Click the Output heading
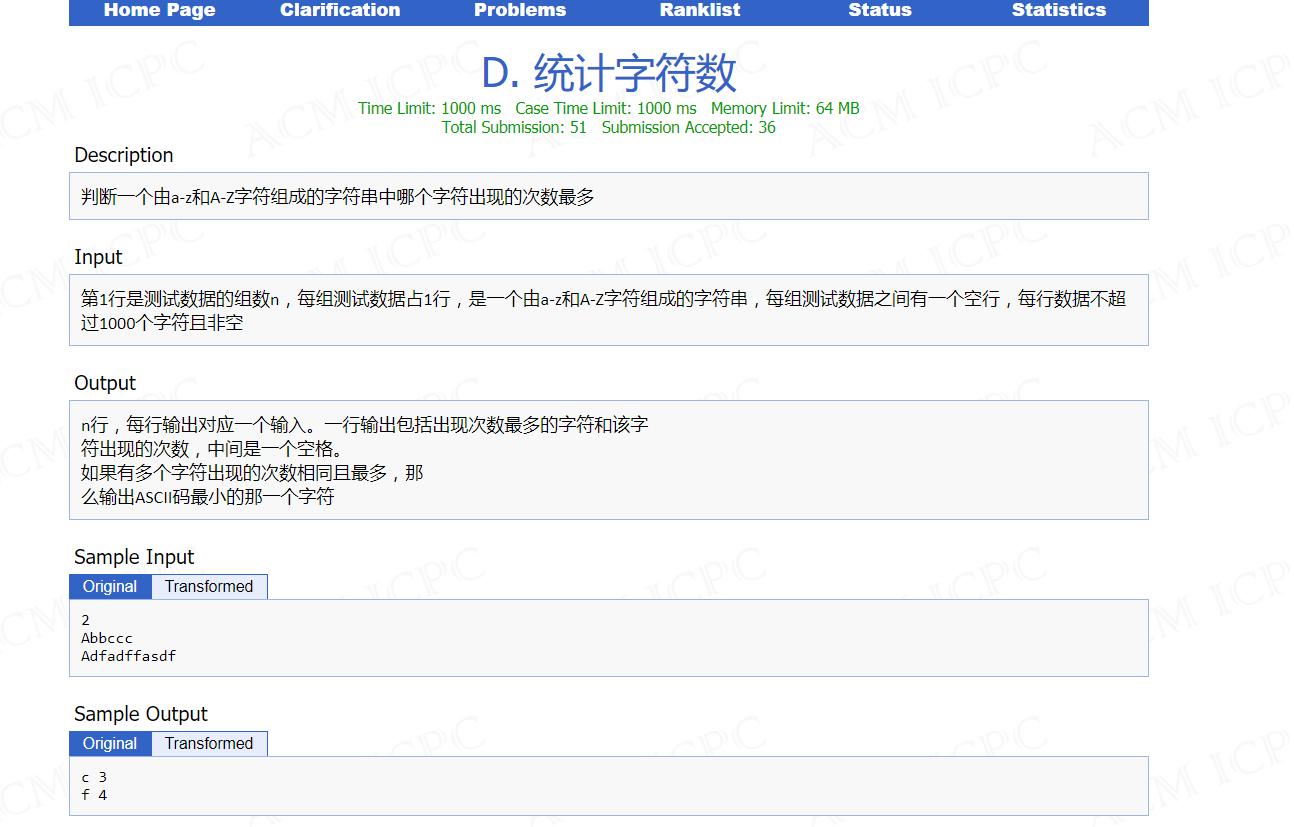Image resolution: width=1294 pixels, height=827 pixels. [105, 383]
